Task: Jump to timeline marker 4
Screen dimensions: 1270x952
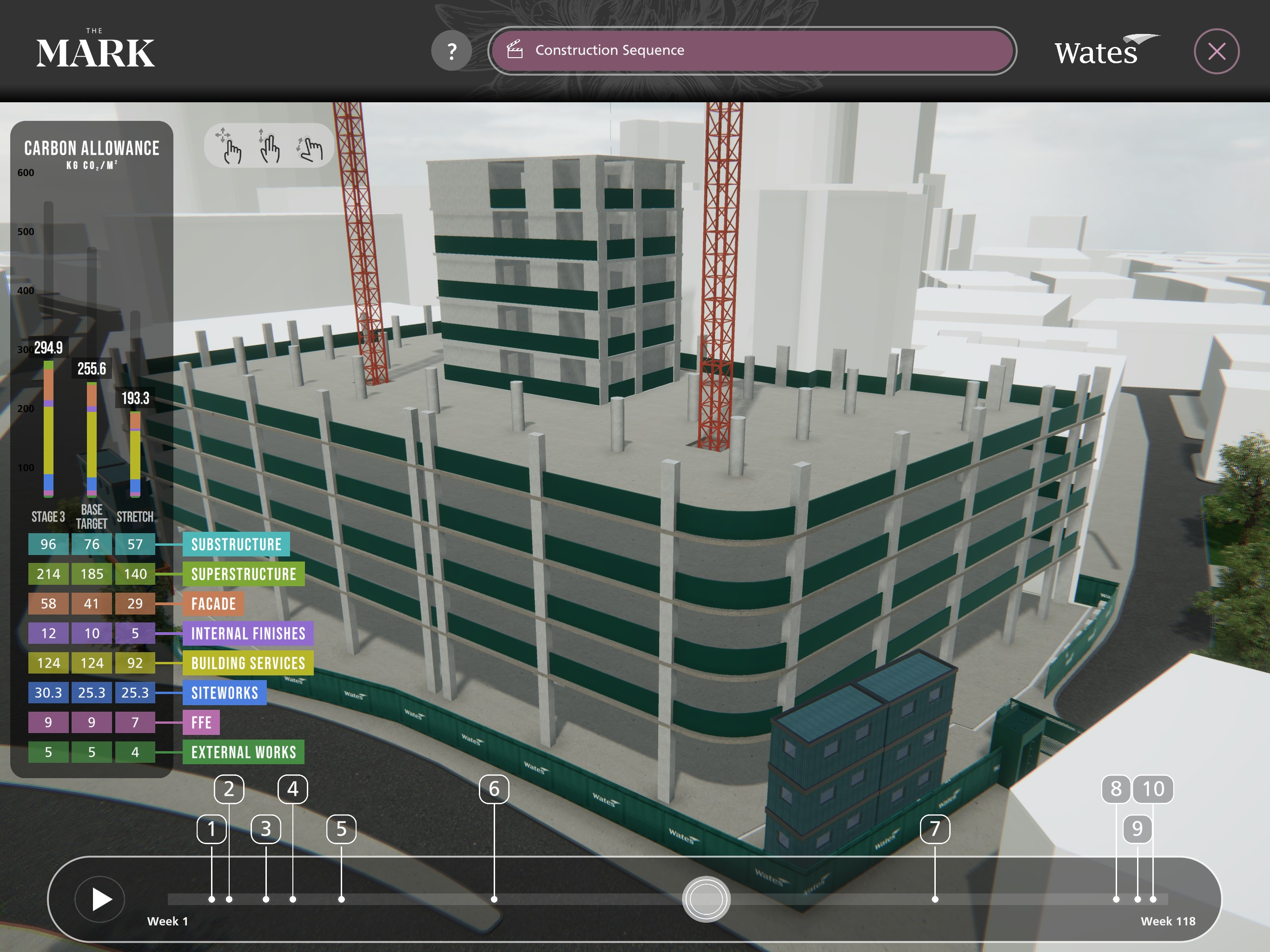Action: pos(292,789)
